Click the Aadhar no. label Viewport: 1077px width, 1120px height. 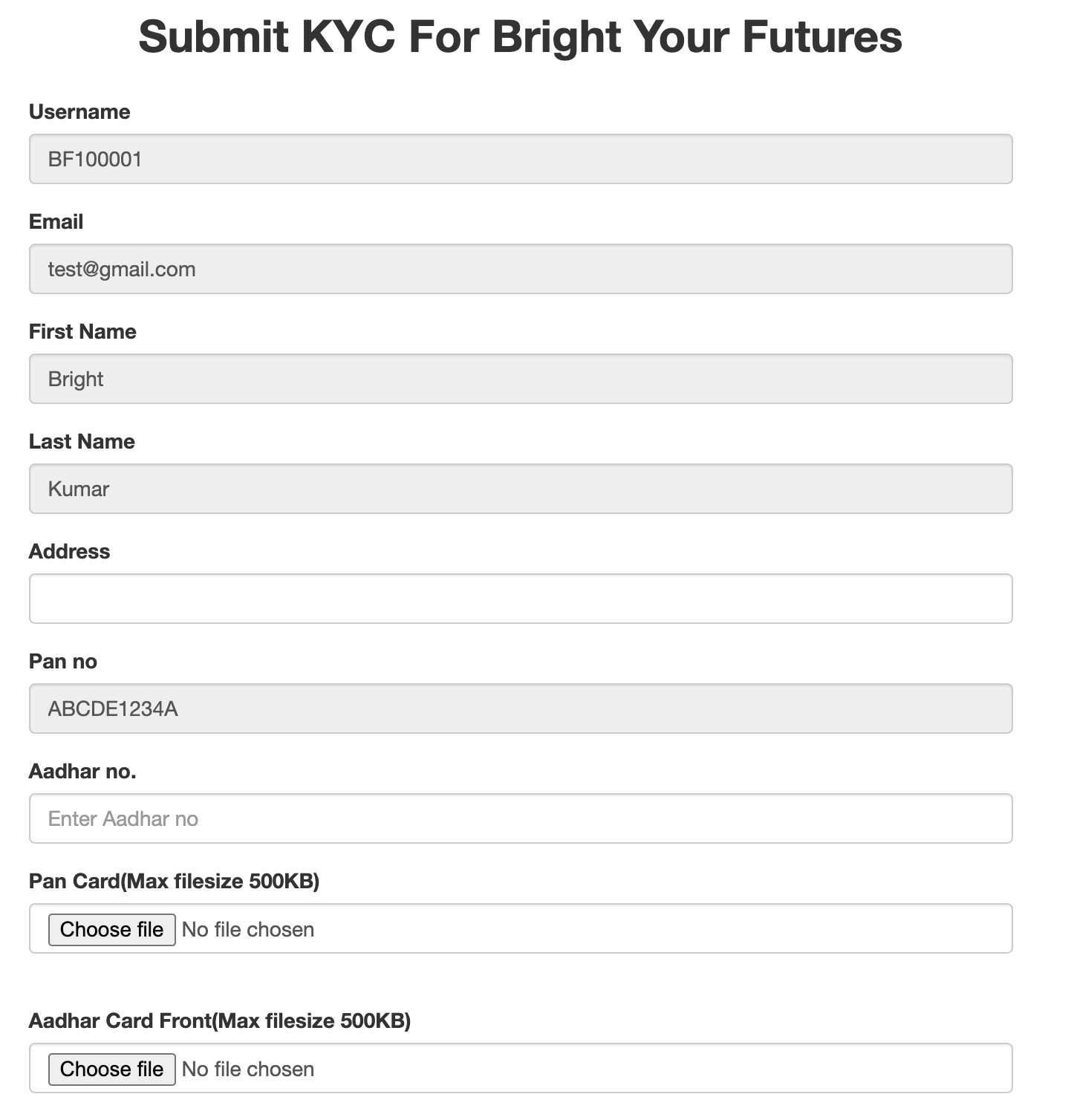[82, 772]
